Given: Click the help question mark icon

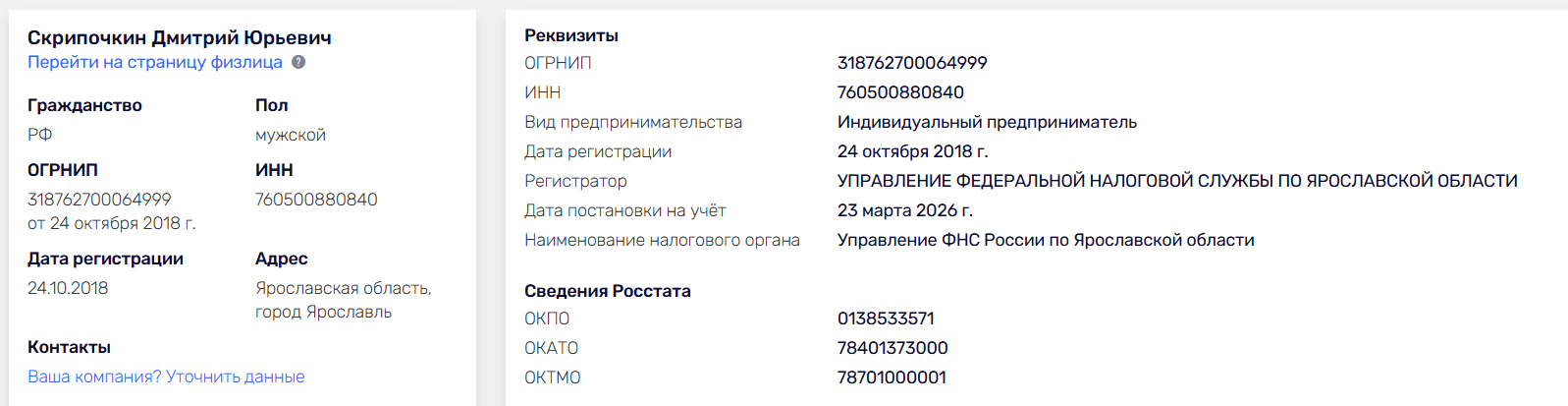Looking at the screenshot, I should pyautogui.click(x=298, y=62).
